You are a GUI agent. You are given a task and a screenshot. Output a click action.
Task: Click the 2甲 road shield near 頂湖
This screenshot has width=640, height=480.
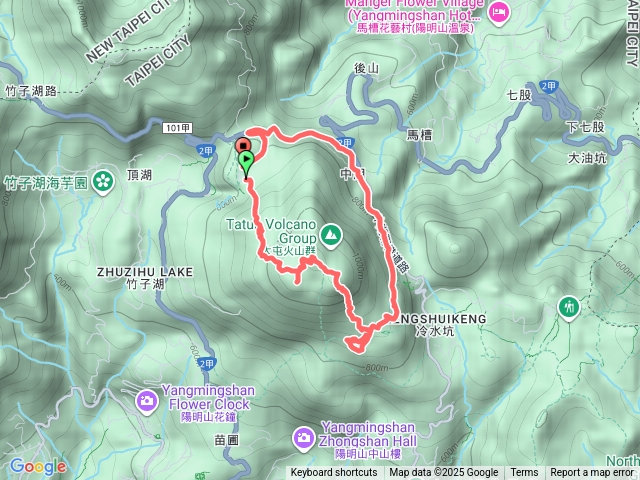(207, 151)
